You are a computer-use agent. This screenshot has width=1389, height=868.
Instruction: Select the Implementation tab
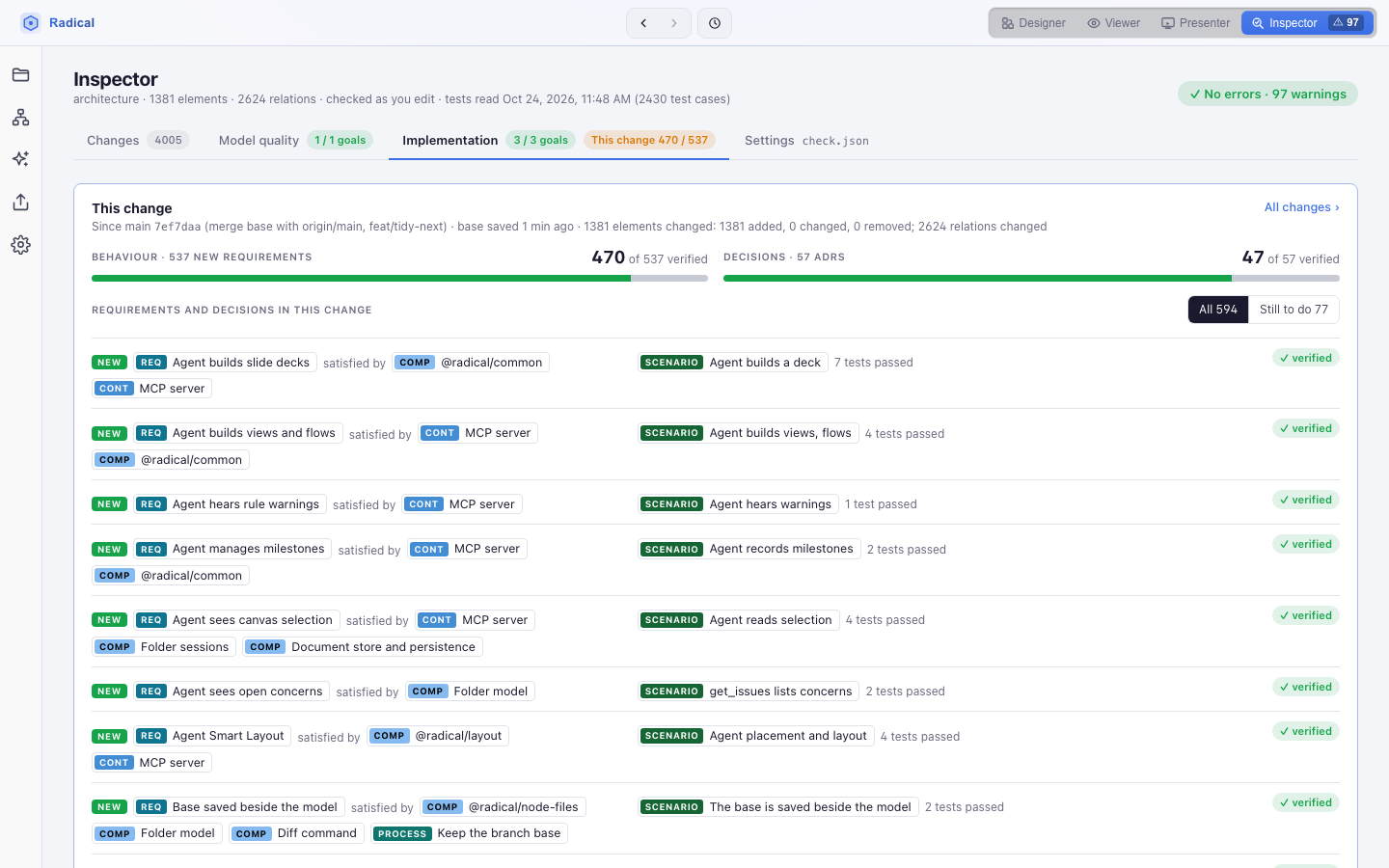point(558,141)
